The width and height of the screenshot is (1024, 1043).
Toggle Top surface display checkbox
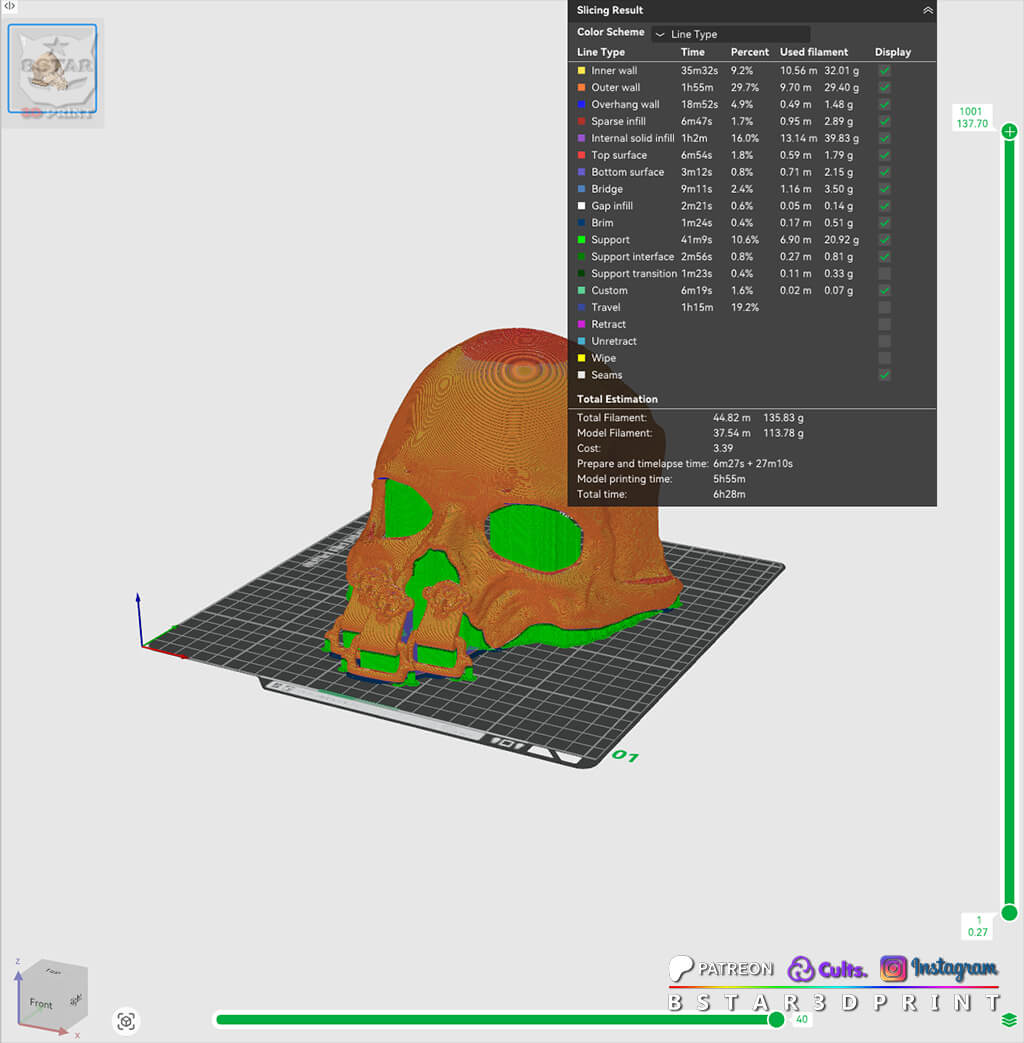tap(884, 155)
